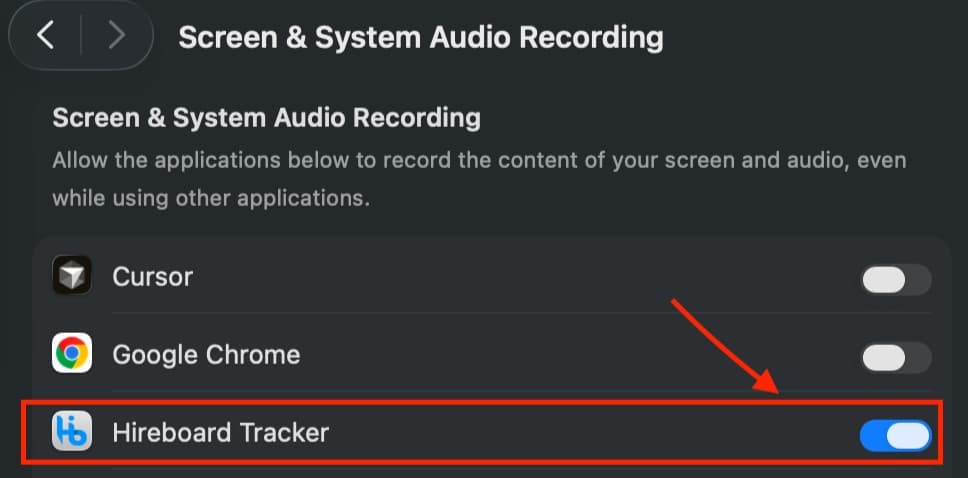The height and width of the screenshot is (478, 968).
Task: Select the Hireboard Tracker name label
Action: [x=220, y=432]
